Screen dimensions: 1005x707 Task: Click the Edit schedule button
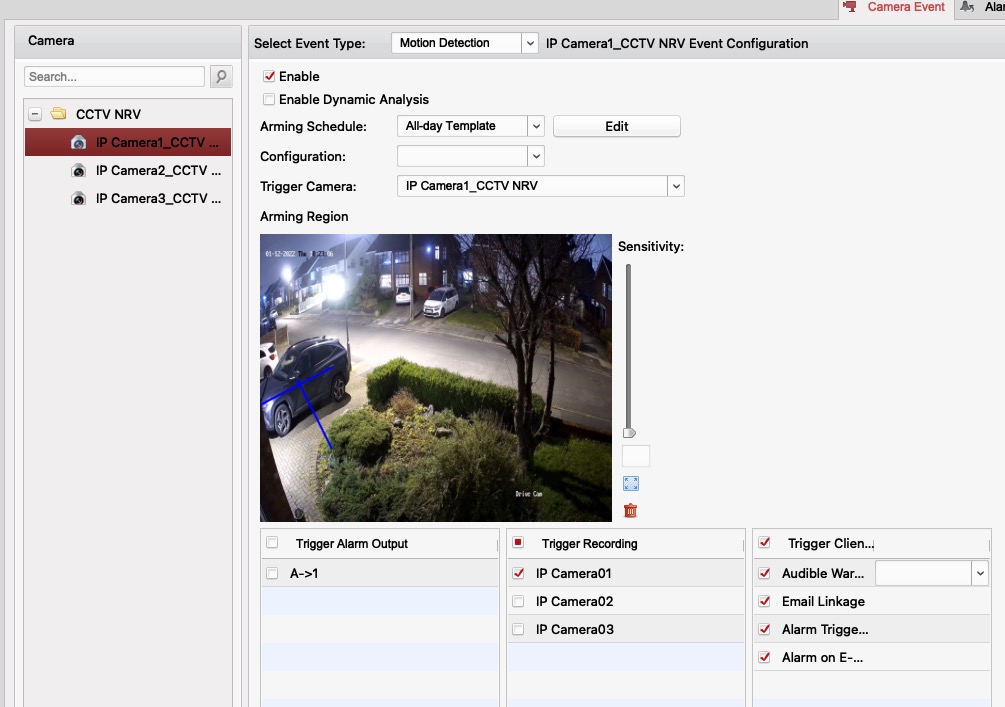[616, 126]
